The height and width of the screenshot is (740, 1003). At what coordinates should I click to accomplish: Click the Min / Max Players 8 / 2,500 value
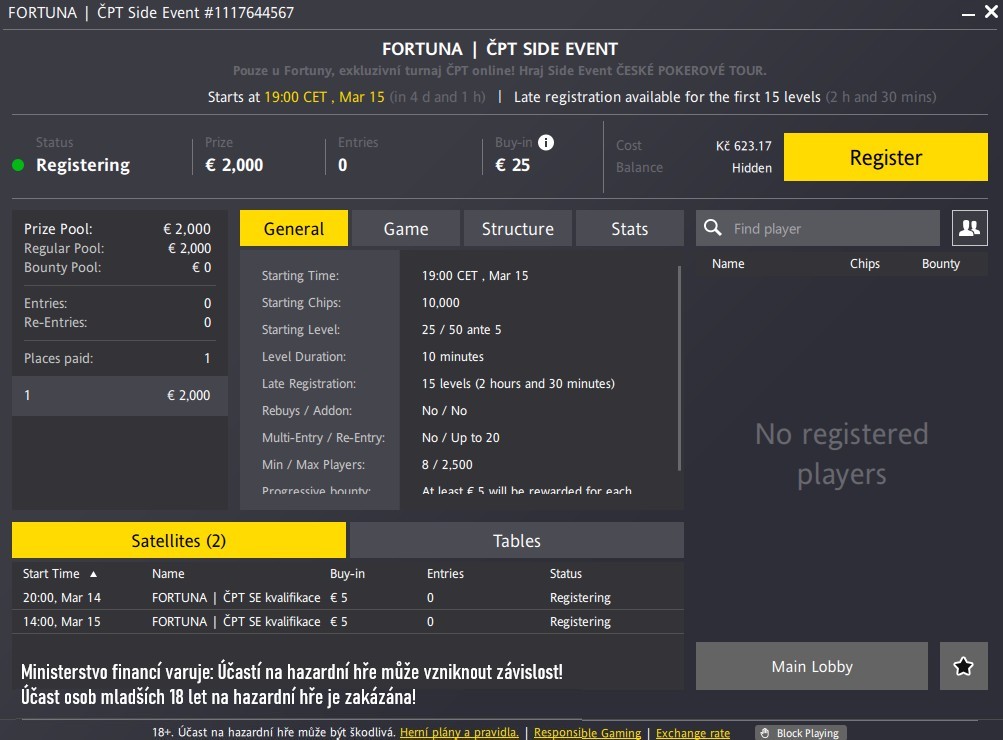446,465
